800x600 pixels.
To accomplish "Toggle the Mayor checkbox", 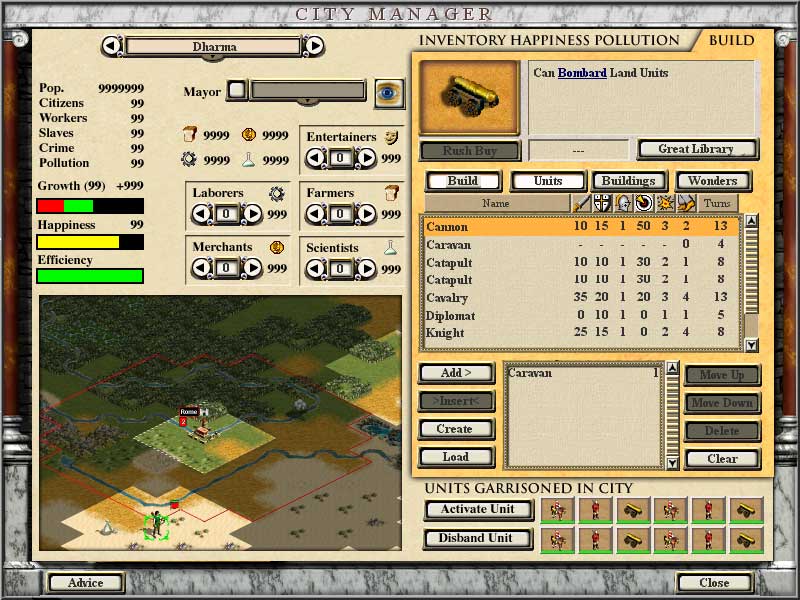I will tap(236, 91).
